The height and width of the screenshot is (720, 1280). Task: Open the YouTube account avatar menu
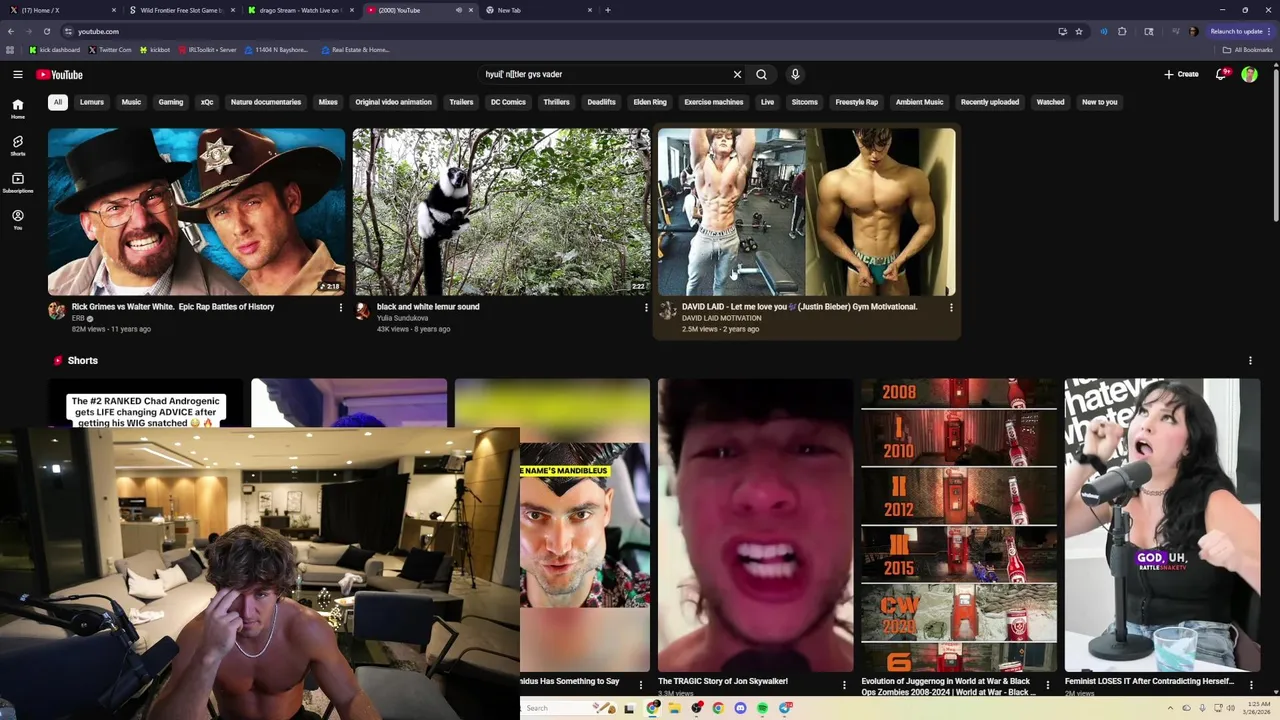tap(1249, 74)
